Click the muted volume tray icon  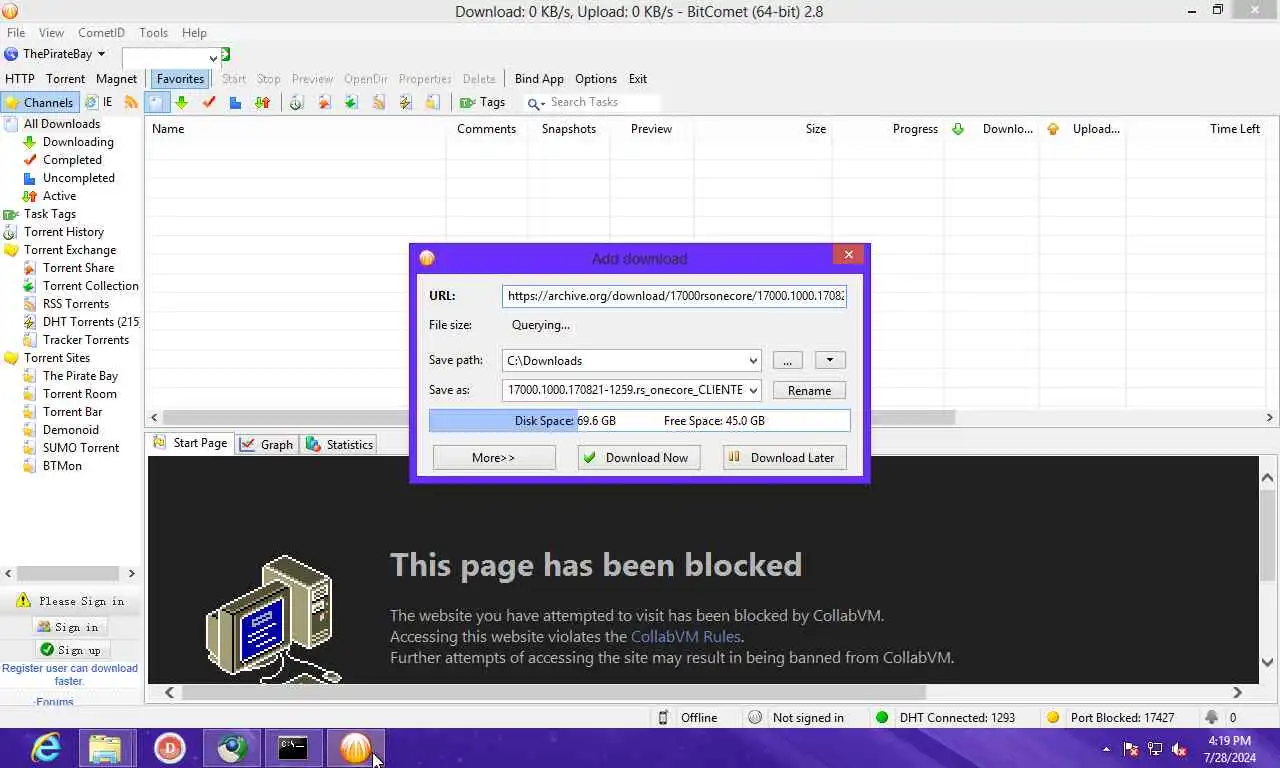point(1179,748)
